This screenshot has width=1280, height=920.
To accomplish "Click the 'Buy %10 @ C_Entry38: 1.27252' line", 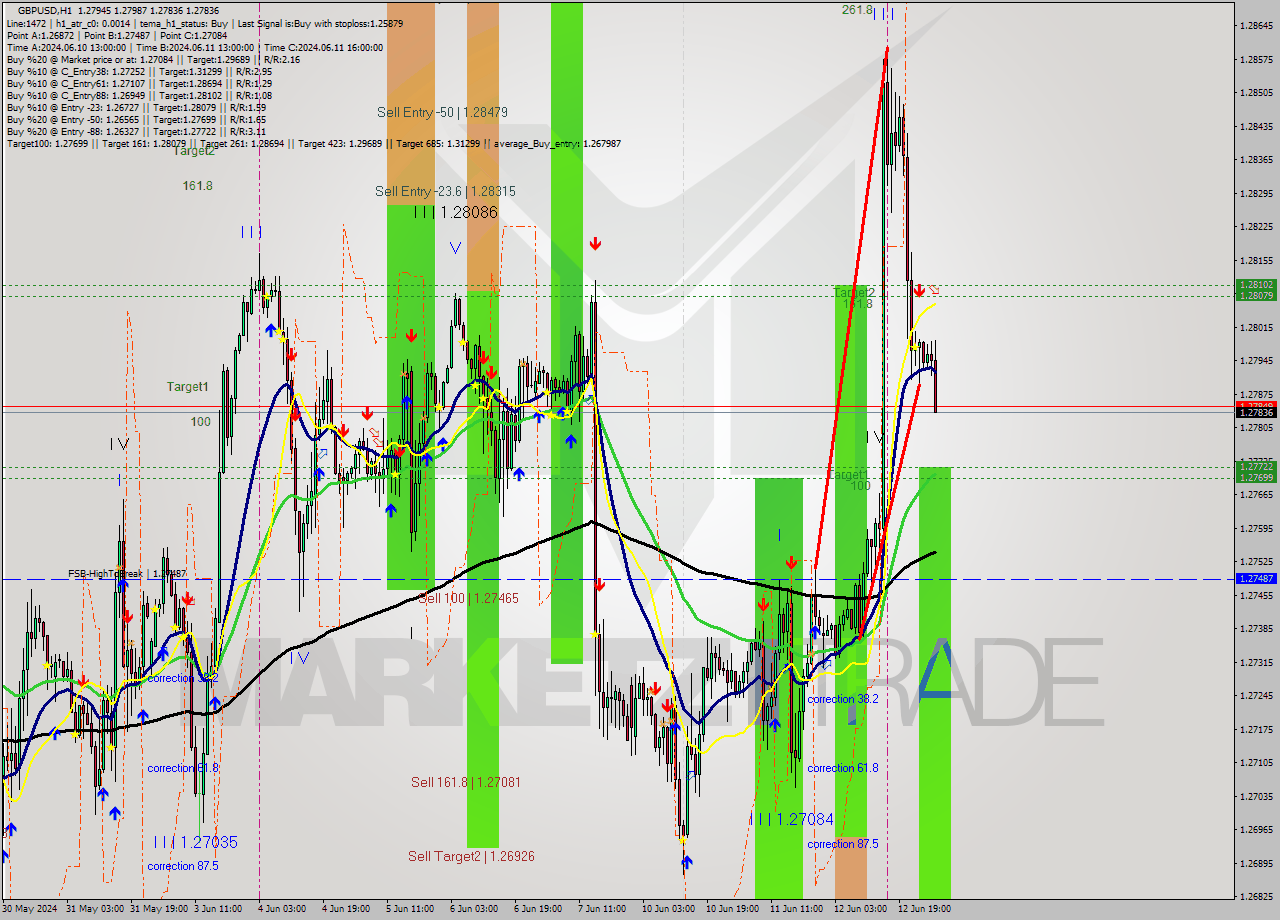I will pyautogui.click(x=139, y=71).
